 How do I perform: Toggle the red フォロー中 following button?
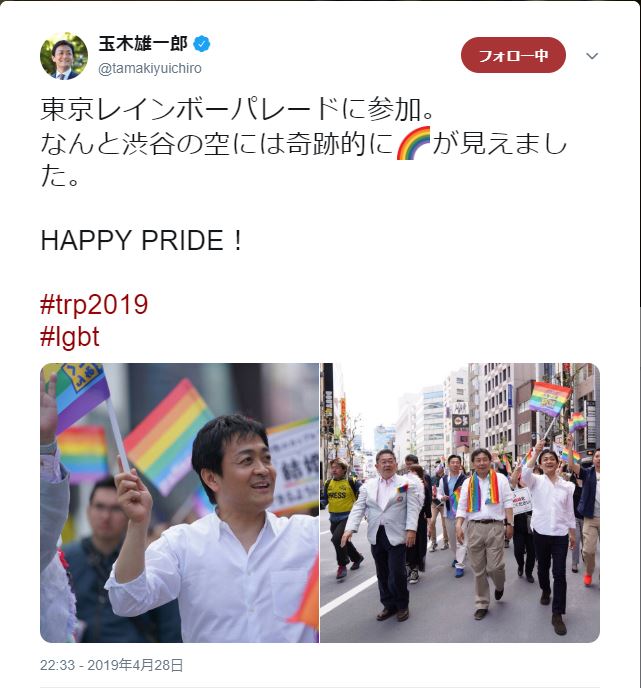pos(513,55)
